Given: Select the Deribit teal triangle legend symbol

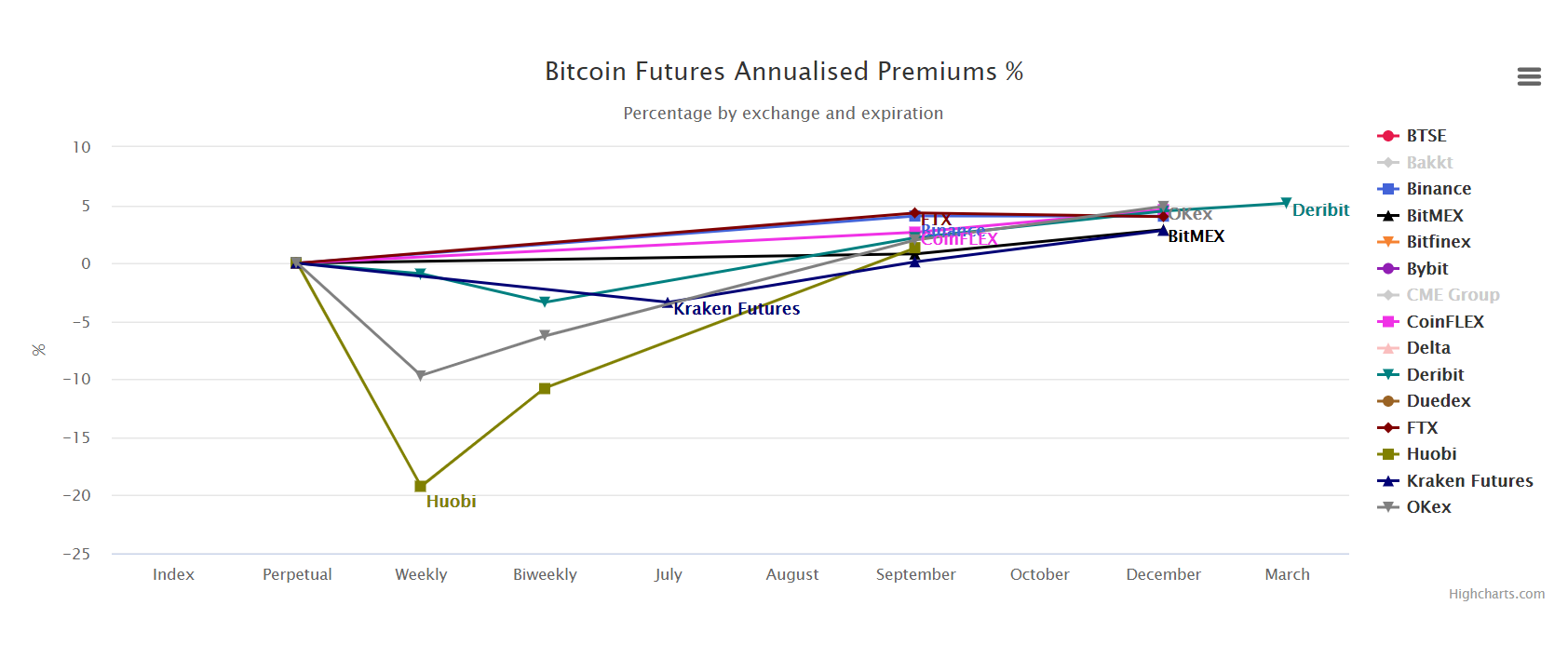Looking at the screenshot, I should tap(1387, 374).
